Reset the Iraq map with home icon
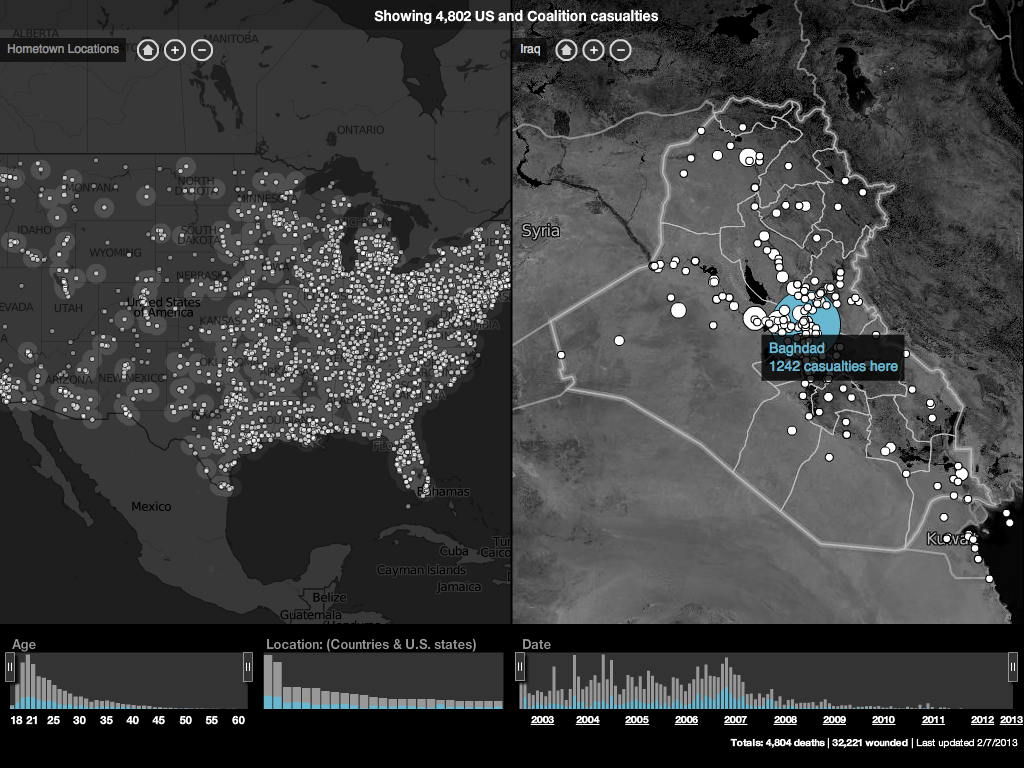The image size is (1024, 768). 566,49
